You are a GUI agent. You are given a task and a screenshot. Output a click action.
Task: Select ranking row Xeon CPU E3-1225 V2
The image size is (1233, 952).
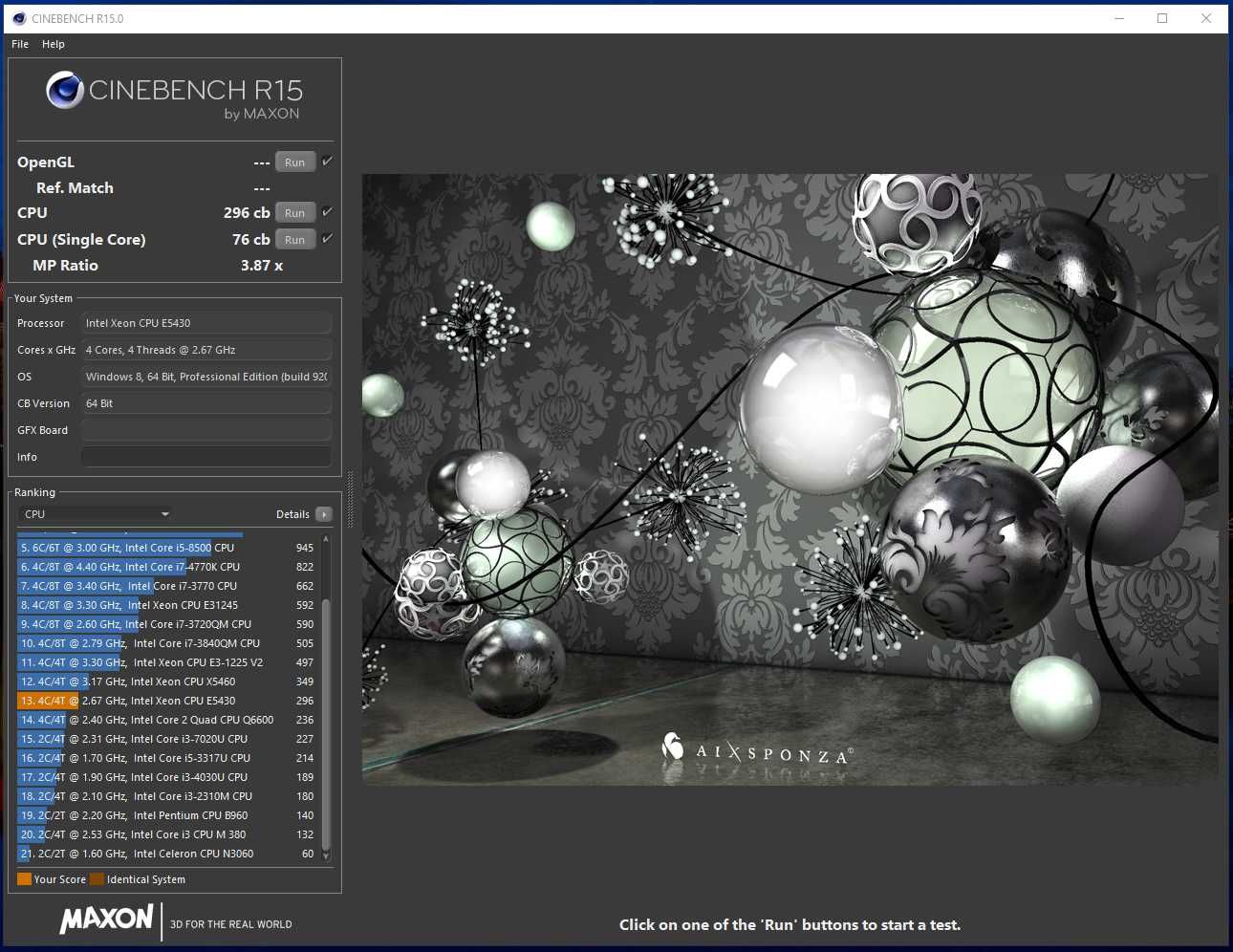tap(167, 662)
